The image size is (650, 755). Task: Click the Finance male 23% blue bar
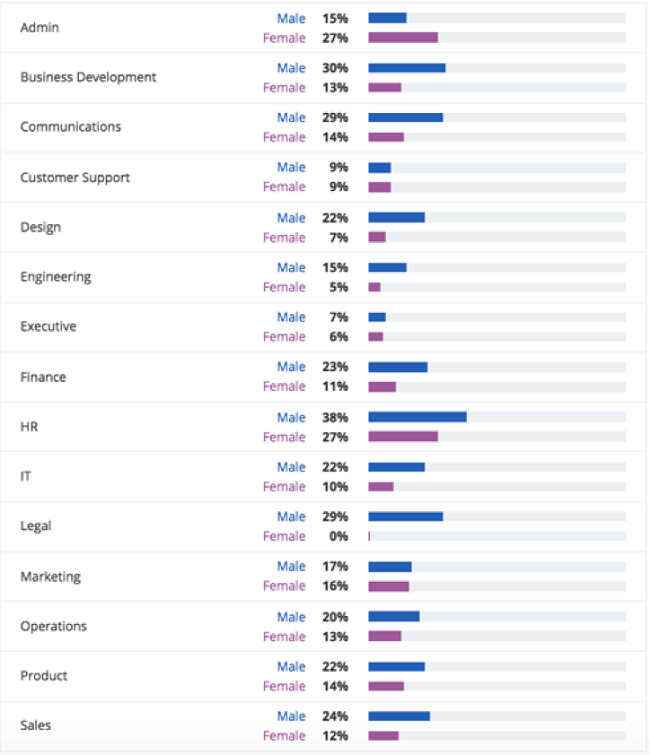click(x=397, y=367)
